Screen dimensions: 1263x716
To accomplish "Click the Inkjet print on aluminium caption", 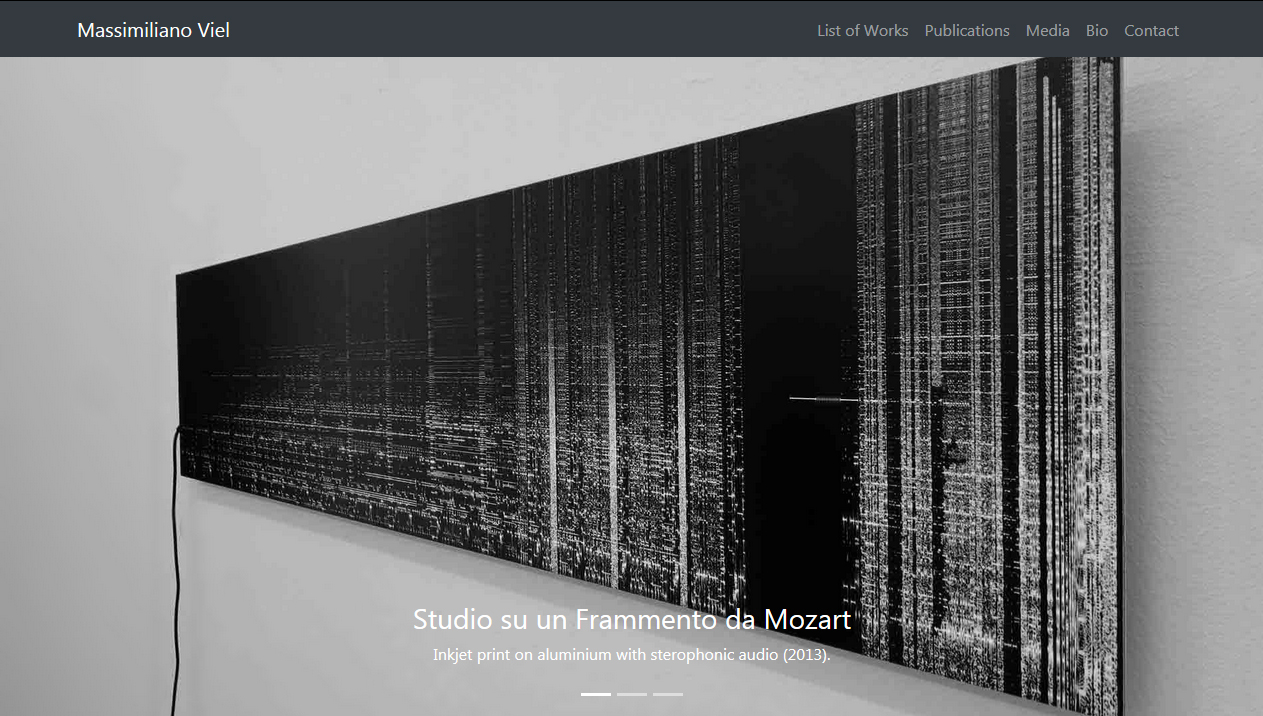I will pos(632,655).
